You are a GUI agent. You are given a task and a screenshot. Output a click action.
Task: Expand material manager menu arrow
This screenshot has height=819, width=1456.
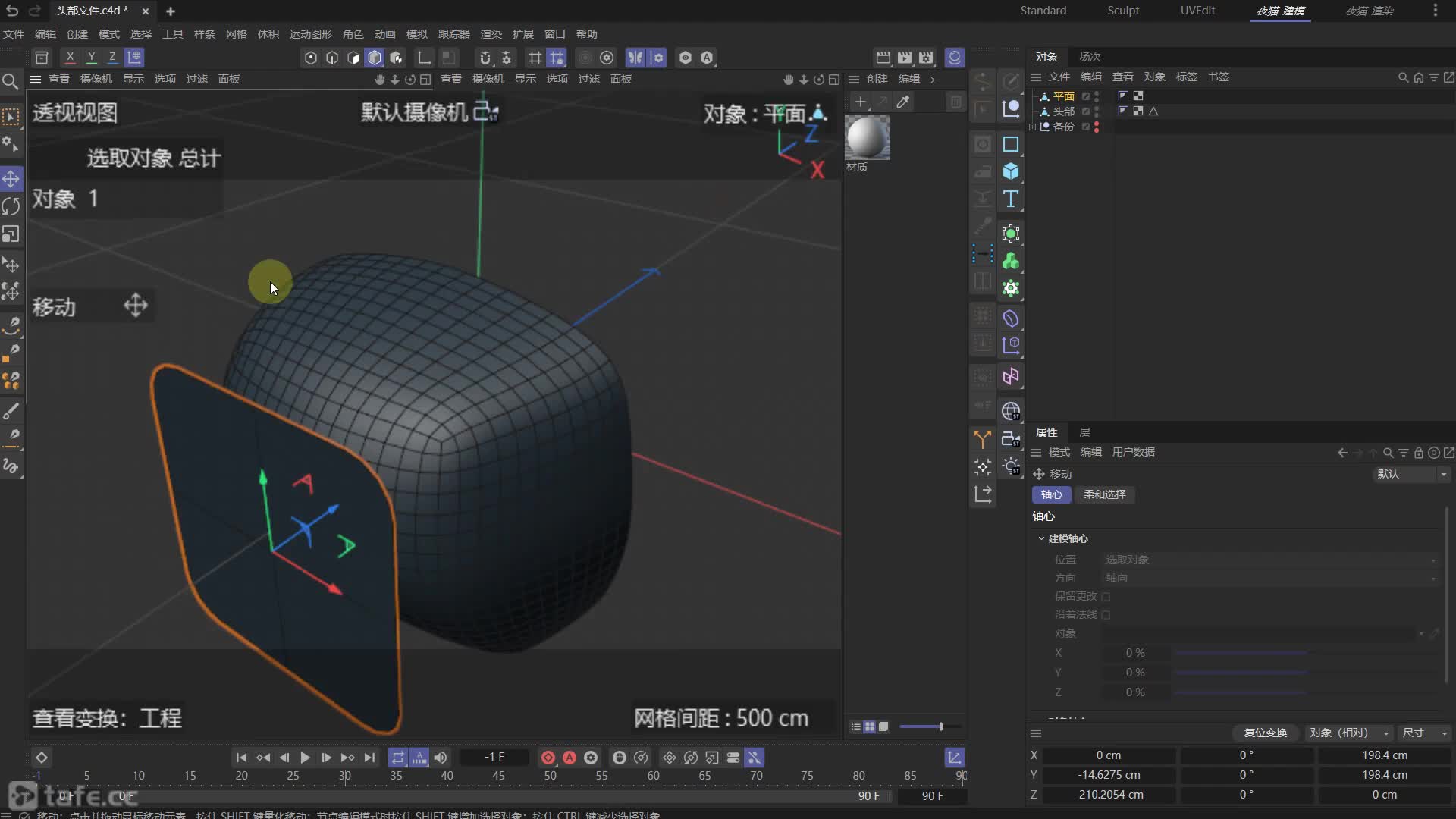[933, 79]
